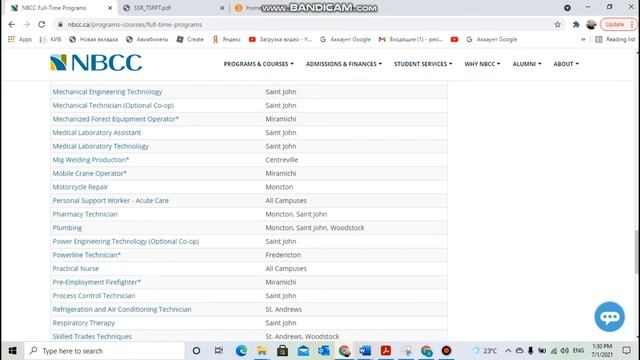
Task: Open Mechanical Engineering Technology program
Action: (x=107, y=92)
